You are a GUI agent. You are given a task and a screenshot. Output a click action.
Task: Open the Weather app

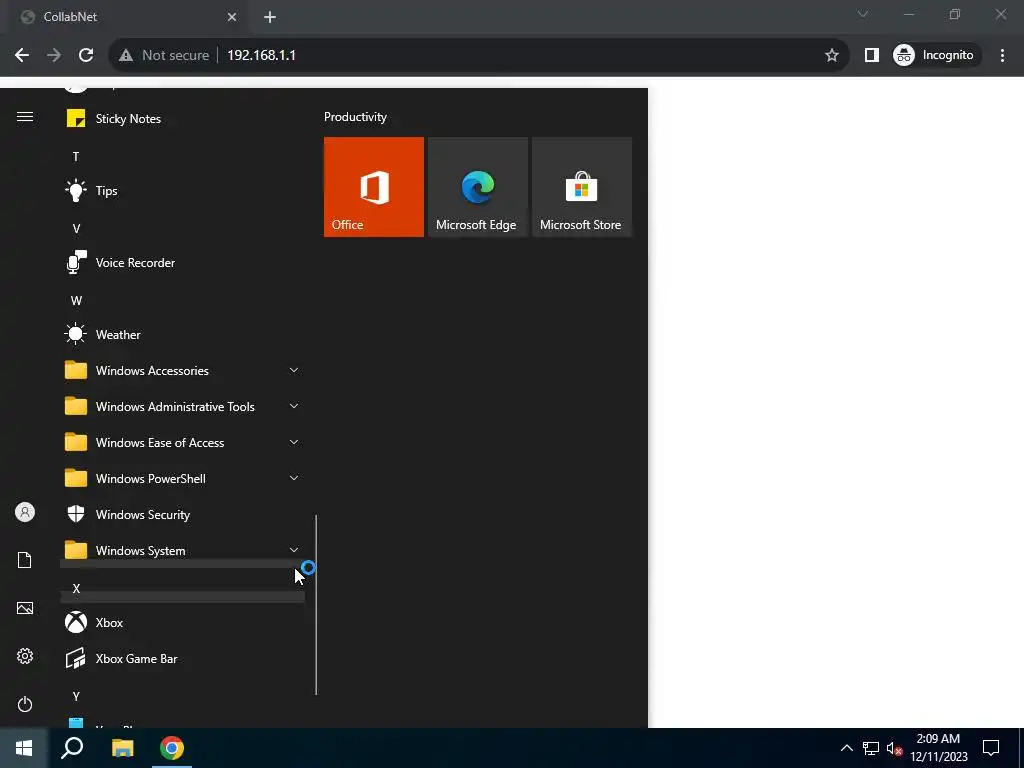coord(182,334)
